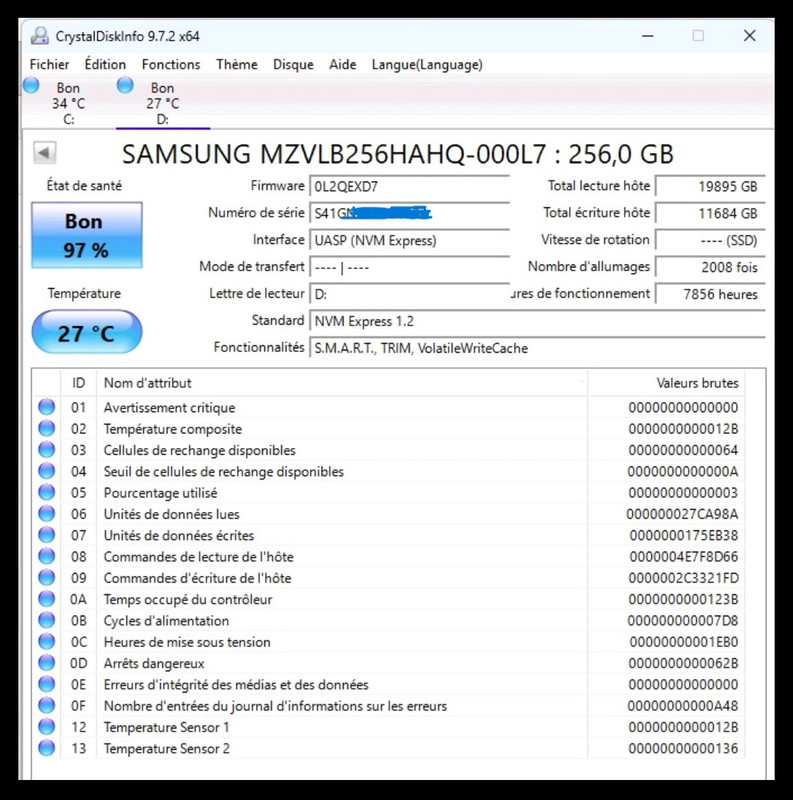This screenshot has width=793, height=800.
Task: Open the Thème menu
Action: tap(237, 65)
